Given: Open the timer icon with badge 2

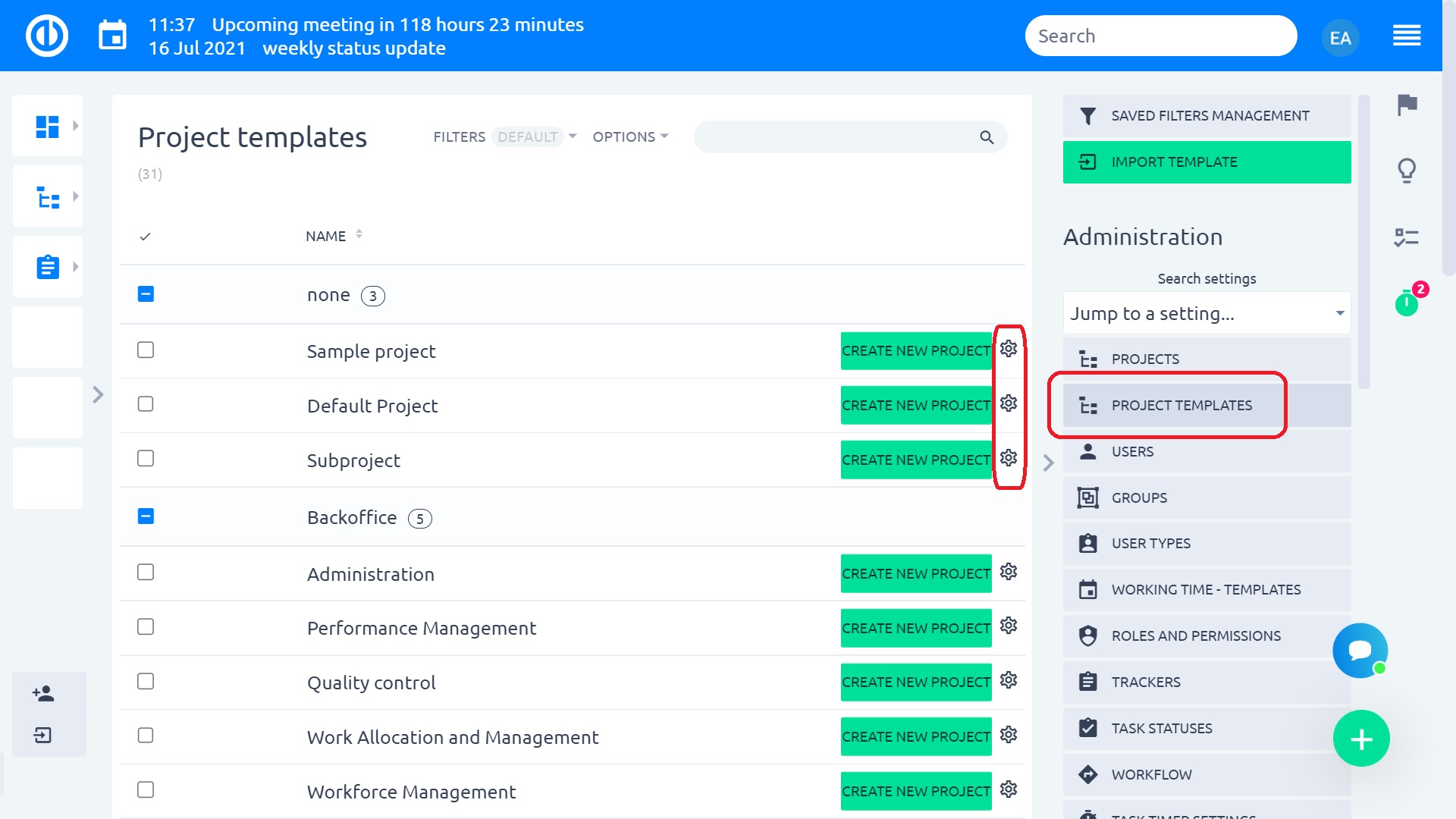Looking at the screenshot, I should [x=1407, y=303].
